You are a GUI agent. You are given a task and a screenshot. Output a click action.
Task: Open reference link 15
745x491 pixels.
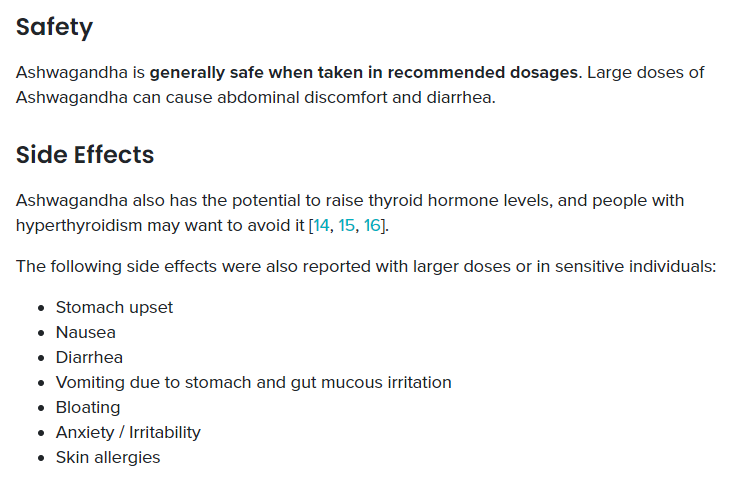point(346,225)
